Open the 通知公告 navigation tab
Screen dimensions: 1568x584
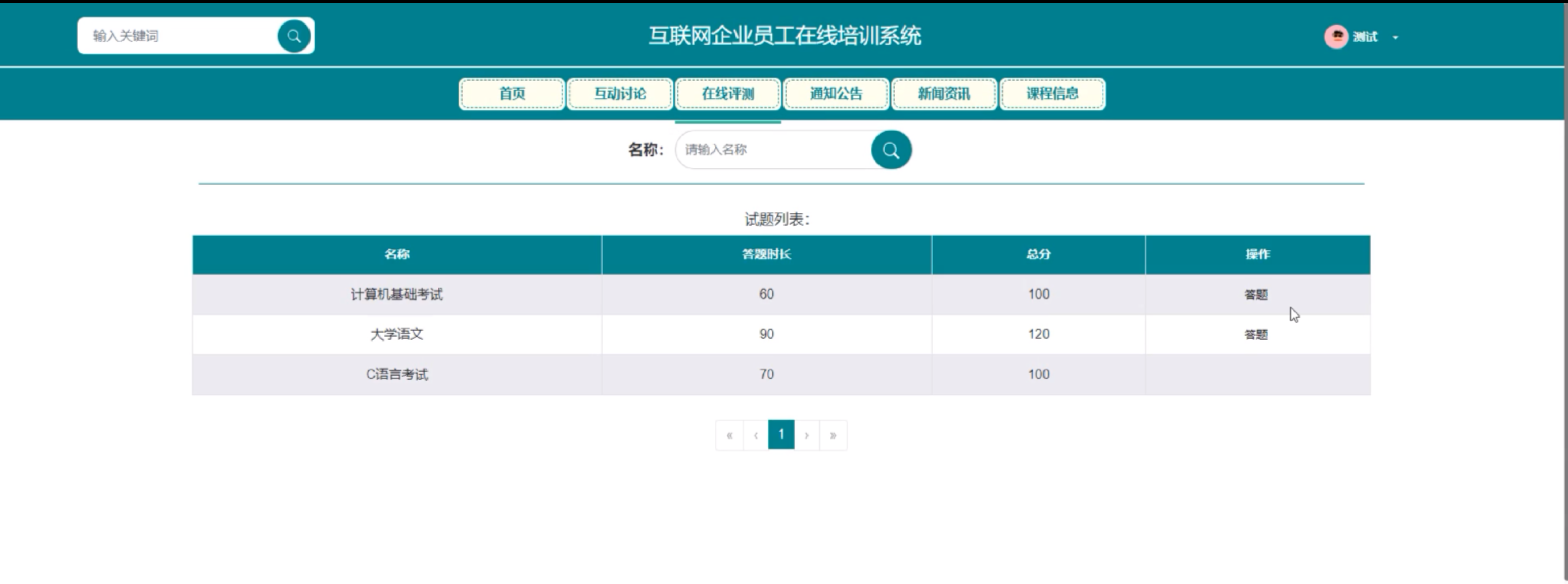[x=836, y=94]
